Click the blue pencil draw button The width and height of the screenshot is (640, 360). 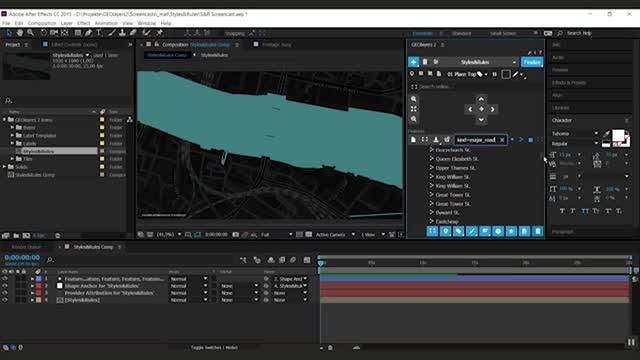pos(471,231)
